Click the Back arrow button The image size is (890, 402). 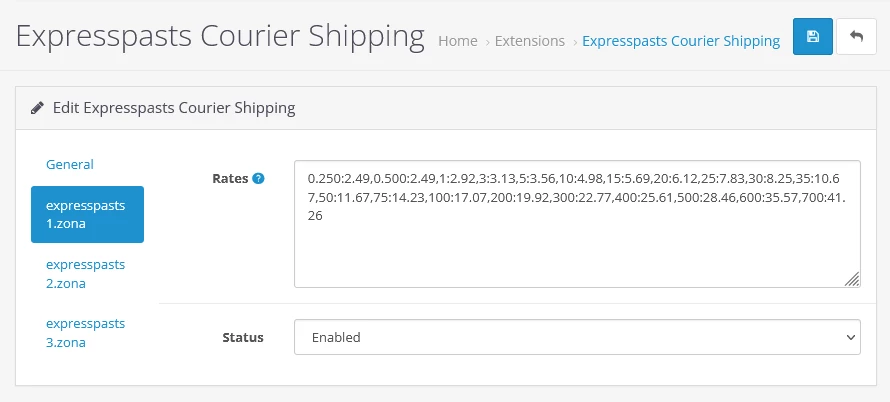[856, 37]
